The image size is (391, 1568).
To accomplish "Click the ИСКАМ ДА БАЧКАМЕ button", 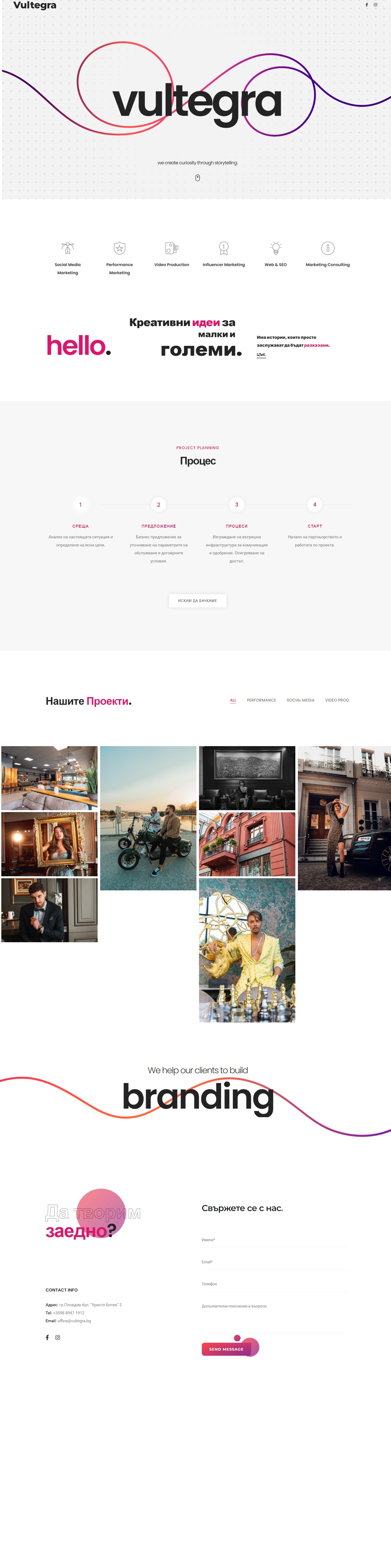I will [x=197, y=601].
